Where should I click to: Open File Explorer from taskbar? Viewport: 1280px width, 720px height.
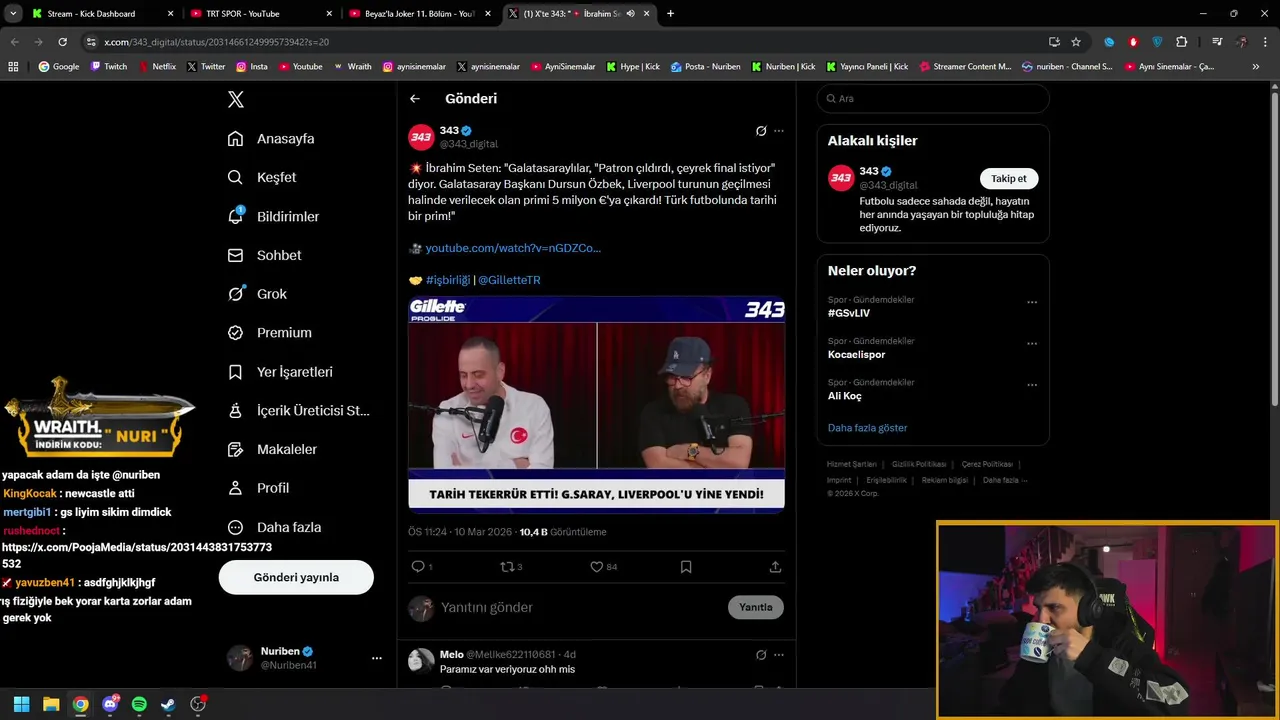pyautogui.click(x=51, y=704)
